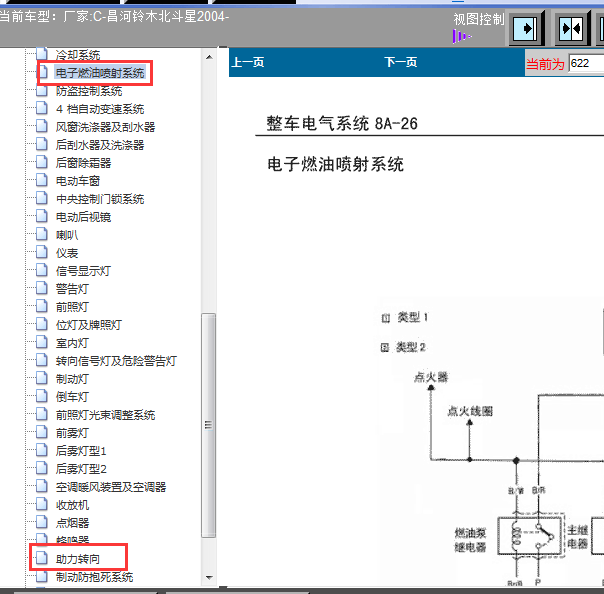This screenshot has height=594, width=604.
Task: Click 类型 2 legend entry
Action: click(403, 347)
